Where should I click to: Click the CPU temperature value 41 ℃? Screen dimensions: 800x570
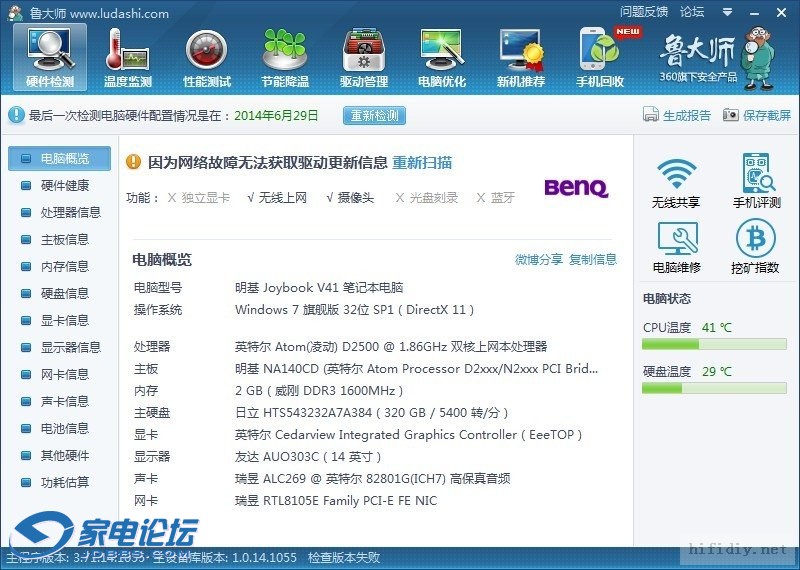click(716, 328)
